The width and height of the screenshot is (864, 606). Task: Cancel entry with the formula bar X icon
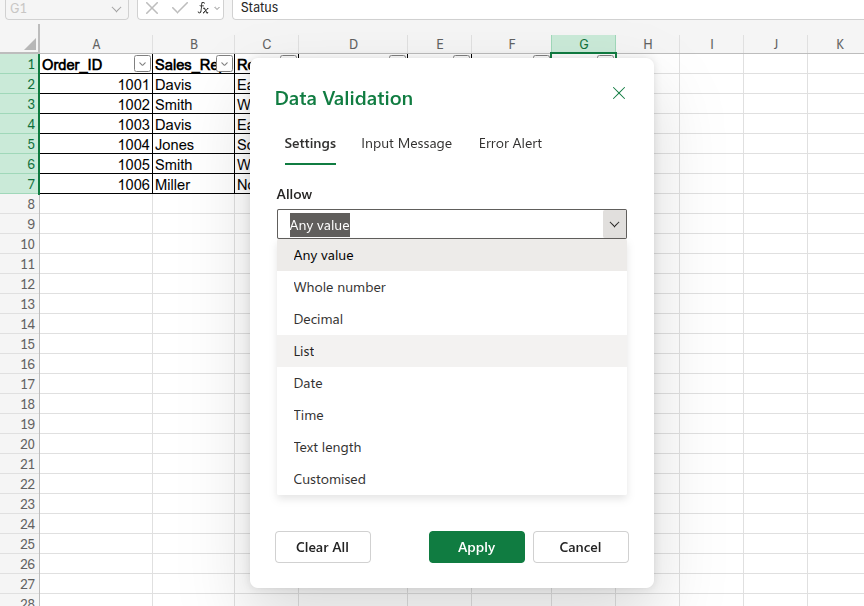(150, 8)
